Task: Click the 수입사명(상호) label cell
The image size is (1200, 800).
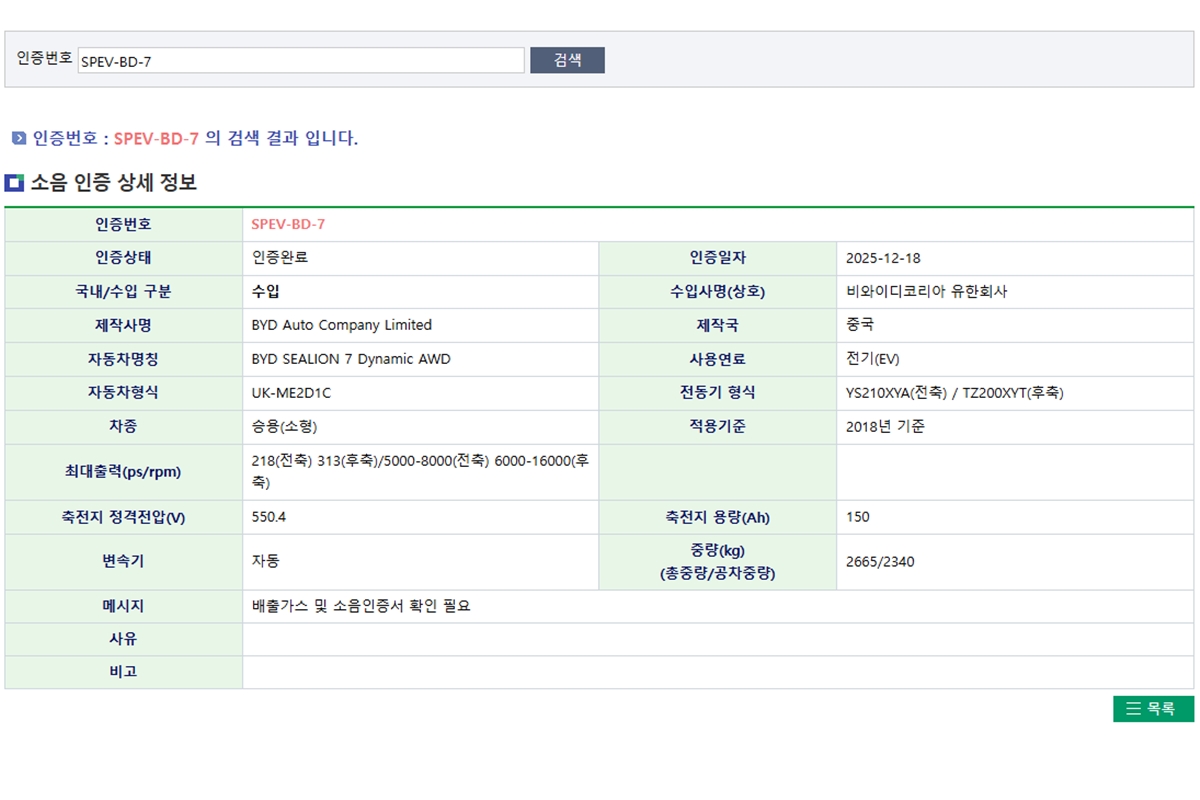Action: pyautogui.click(x=717, y=291)
